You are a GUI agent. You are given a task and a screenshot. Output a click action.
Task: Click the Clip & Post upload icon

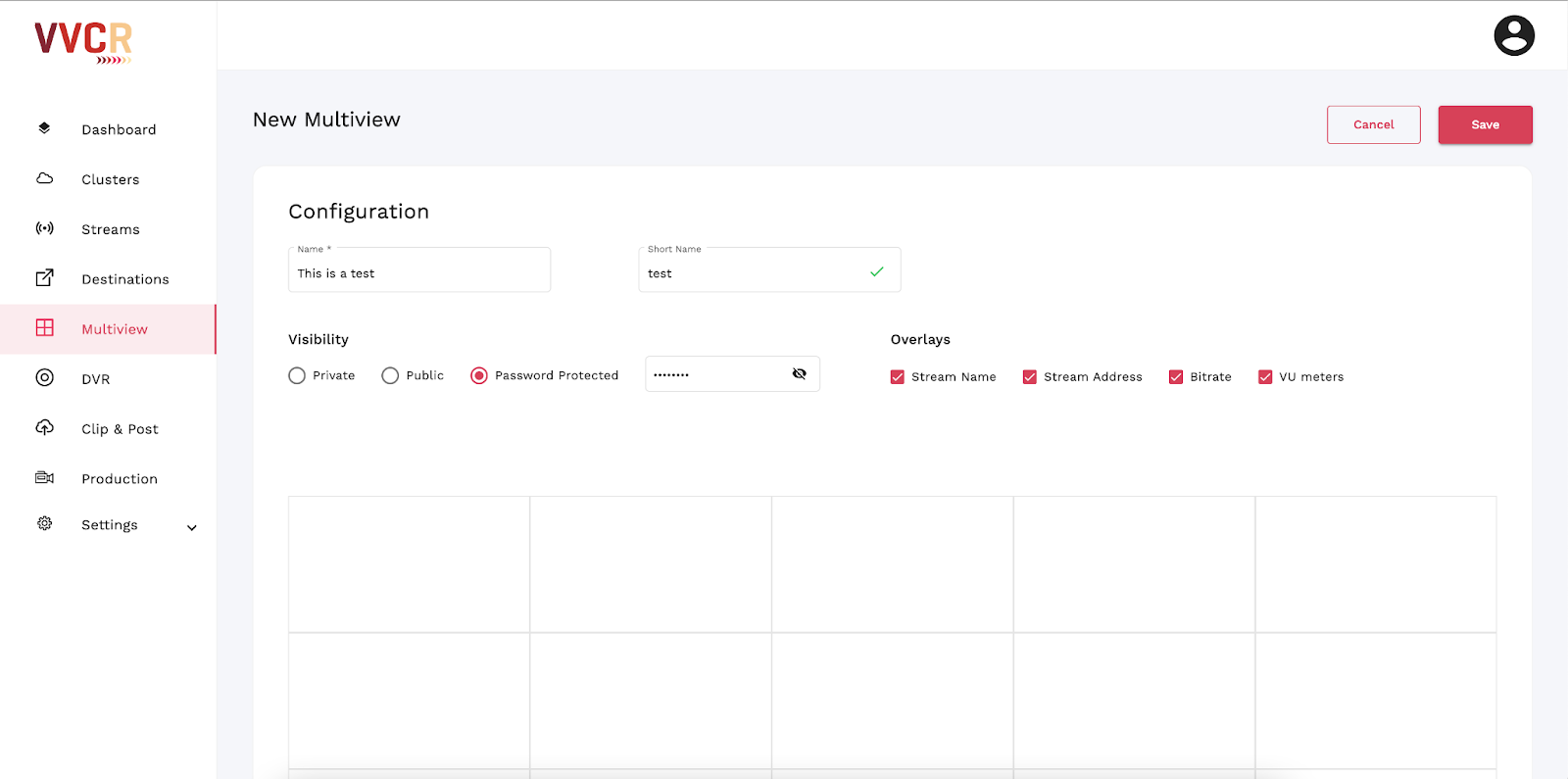pos(44,427)
